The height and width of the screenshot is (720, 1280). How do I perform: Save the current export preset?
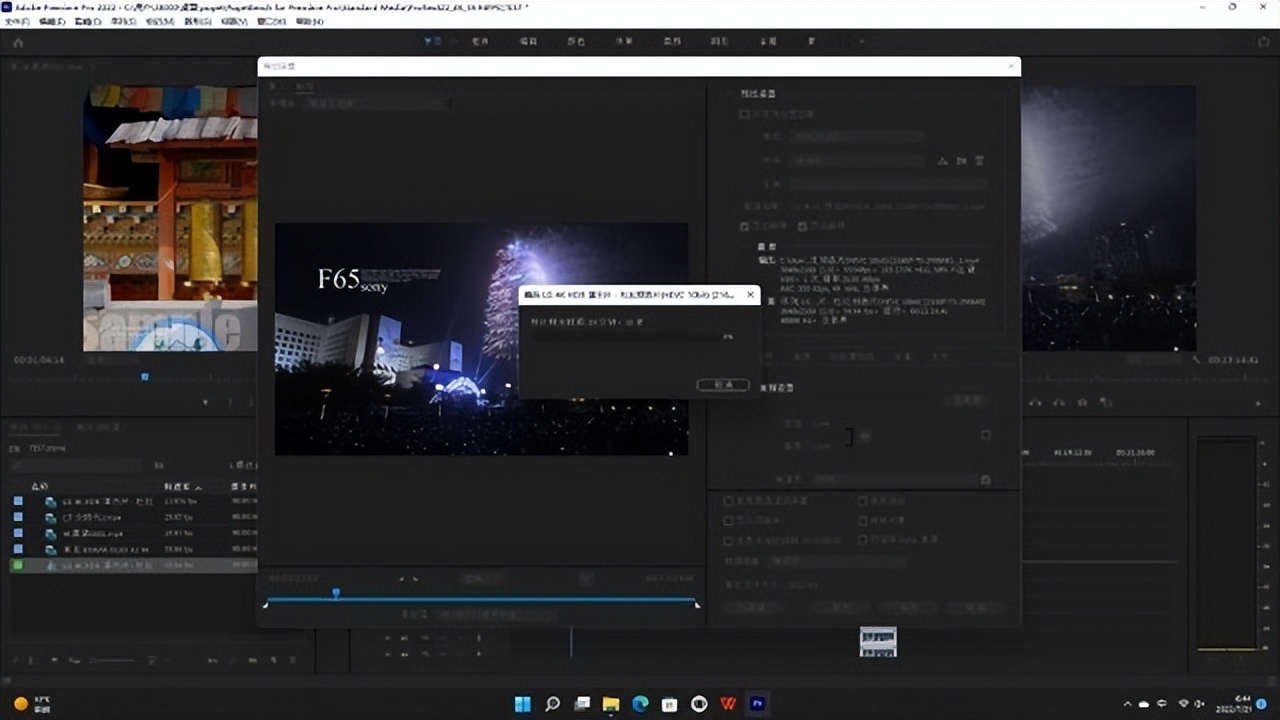(x=942, y=161)
